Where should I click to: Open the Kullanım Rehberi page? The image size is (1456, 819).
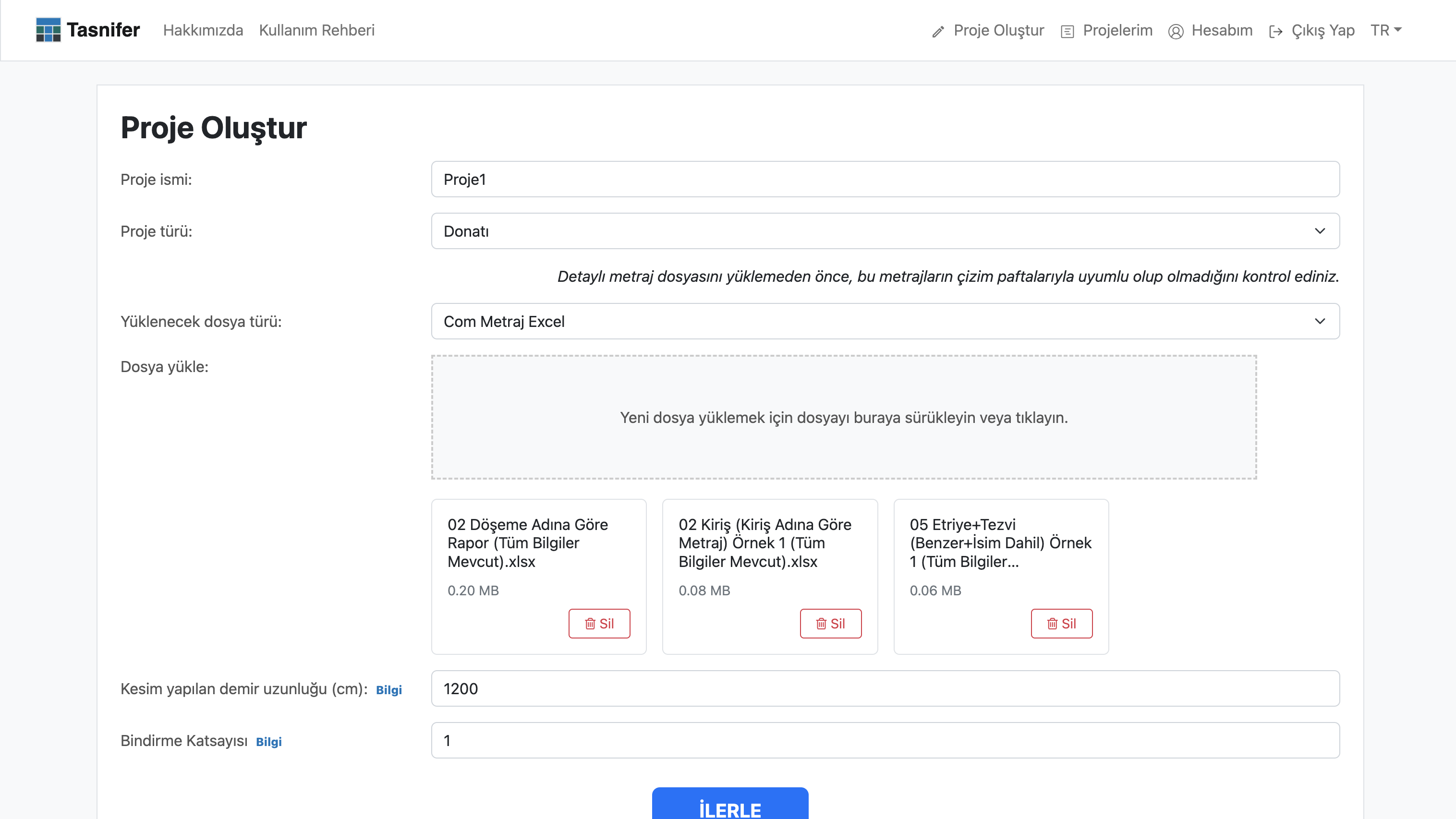tap(316, 30)
